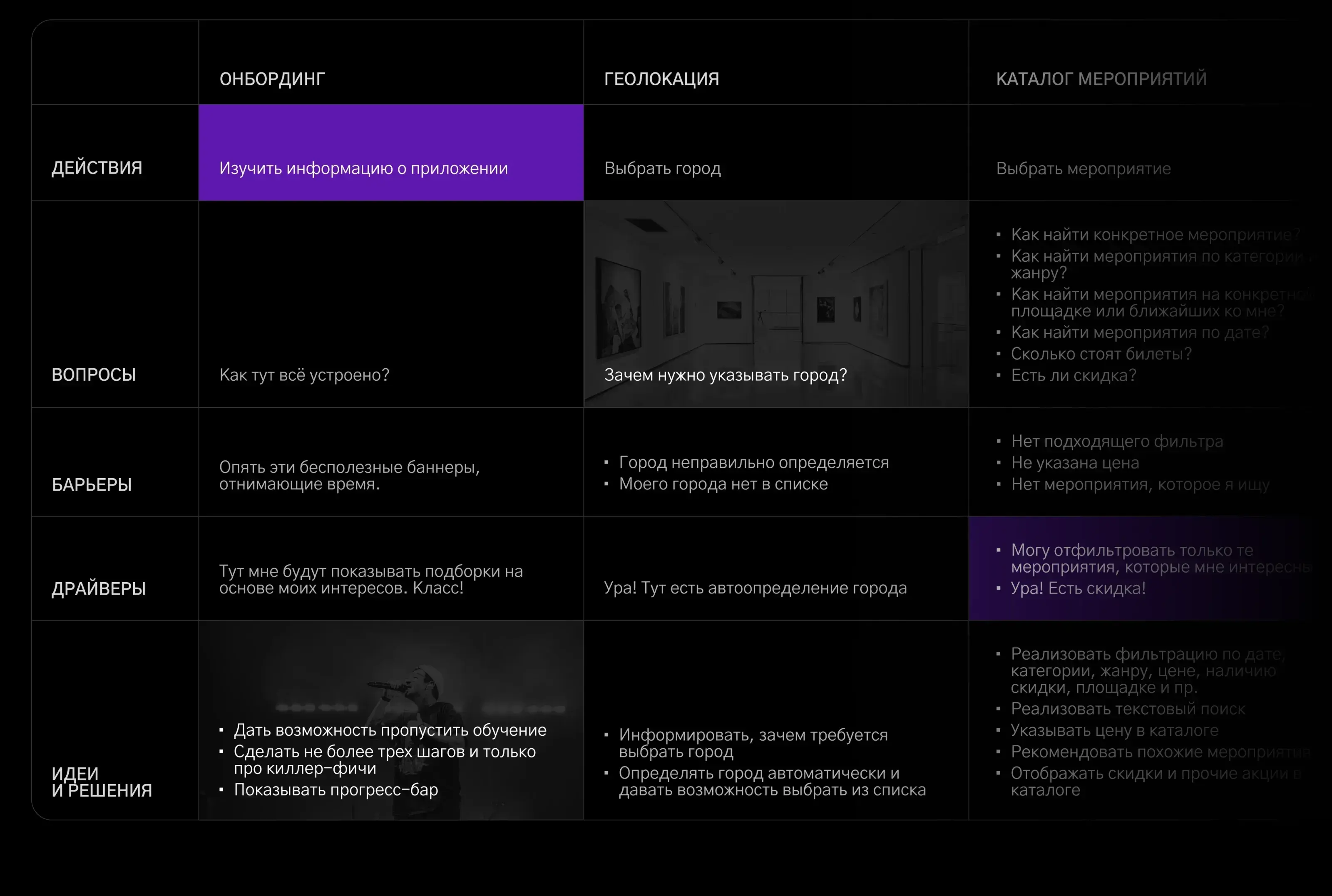Click 'Как тут всё устроено?' question
Viewport: 1332px width, 896px height.
(x=304, y=375)
